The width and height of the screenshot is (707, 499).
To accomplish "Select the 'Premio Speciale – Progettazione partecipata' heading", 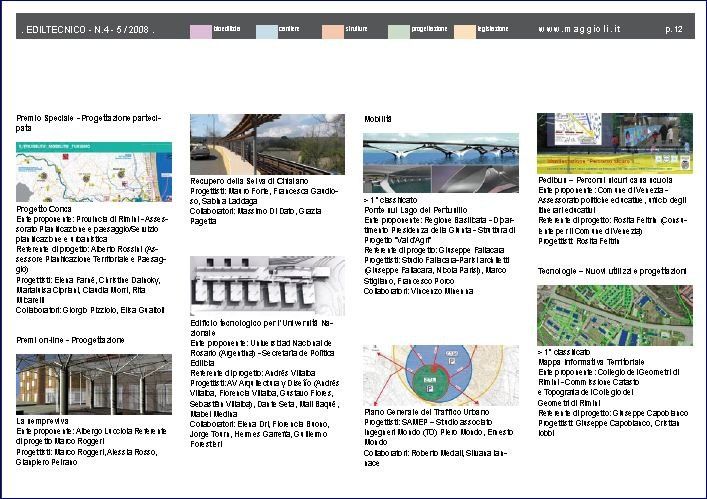I will (88, 123).
